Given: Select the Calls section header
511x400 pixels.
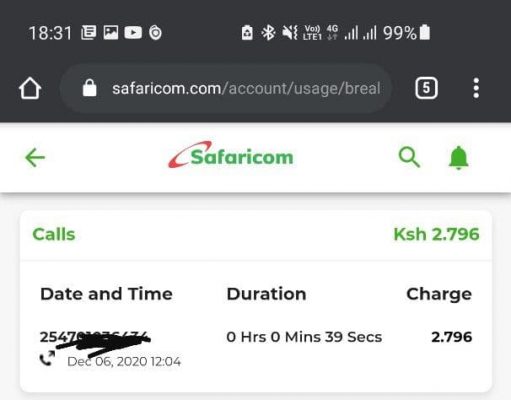Looking at the screenshot, I should point(54,234).
